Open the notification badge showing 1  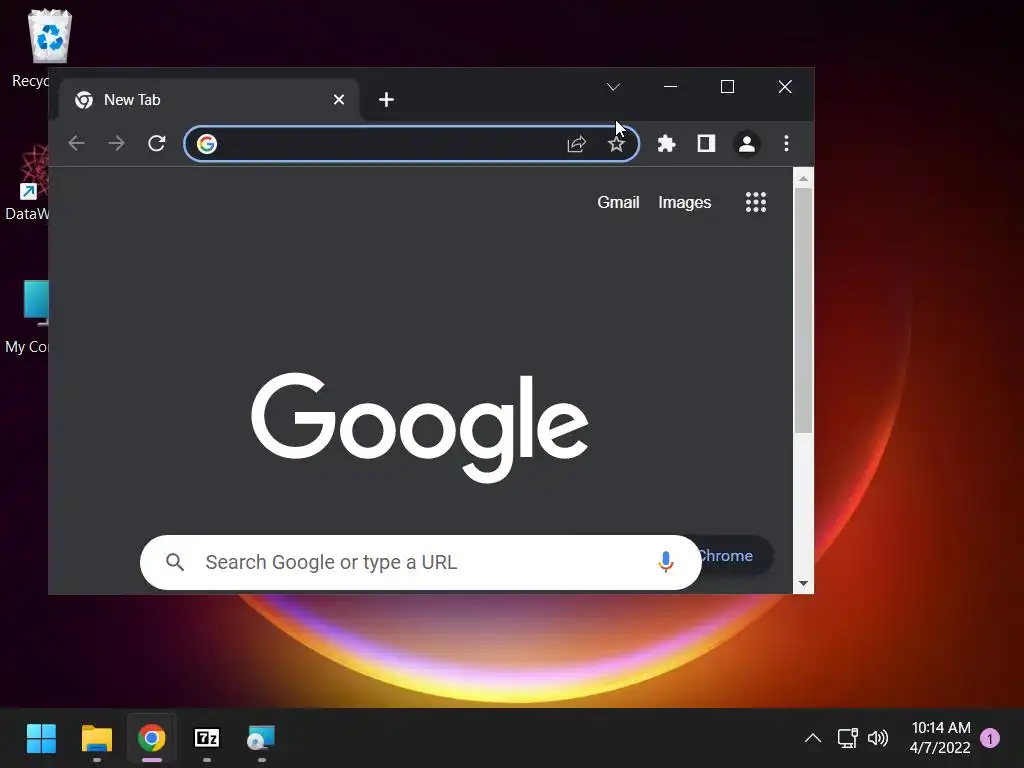click(x=990, y=739)
